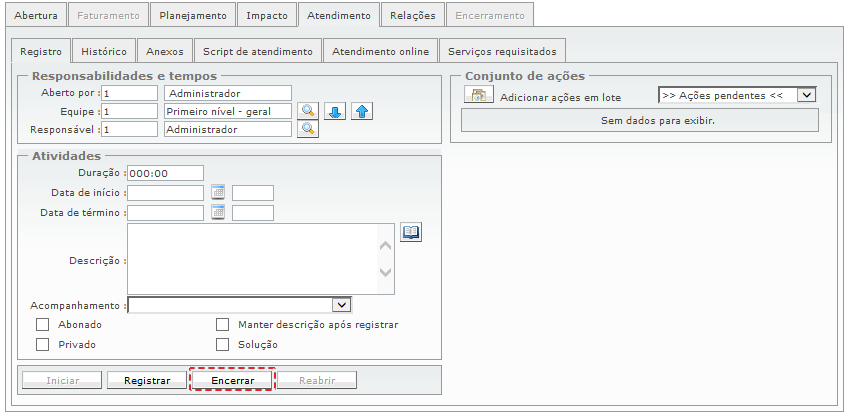Click the Primeiro nível - geral field
Viewport: 849px width, 417px height.
coord(228,111)
